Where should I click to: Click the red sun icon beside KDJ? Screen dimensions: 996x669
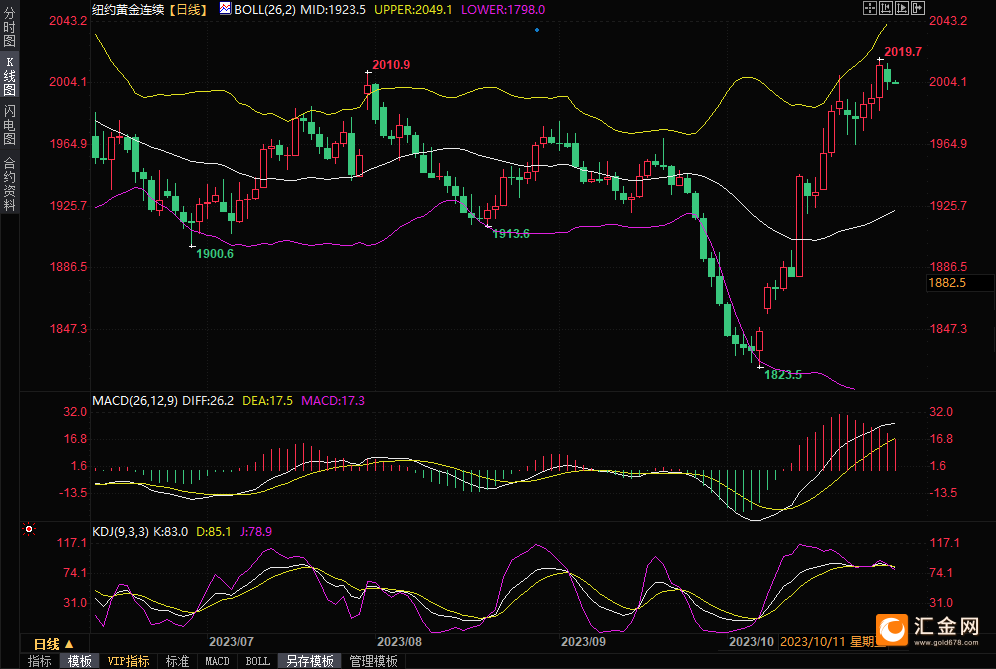pos(29,528)
